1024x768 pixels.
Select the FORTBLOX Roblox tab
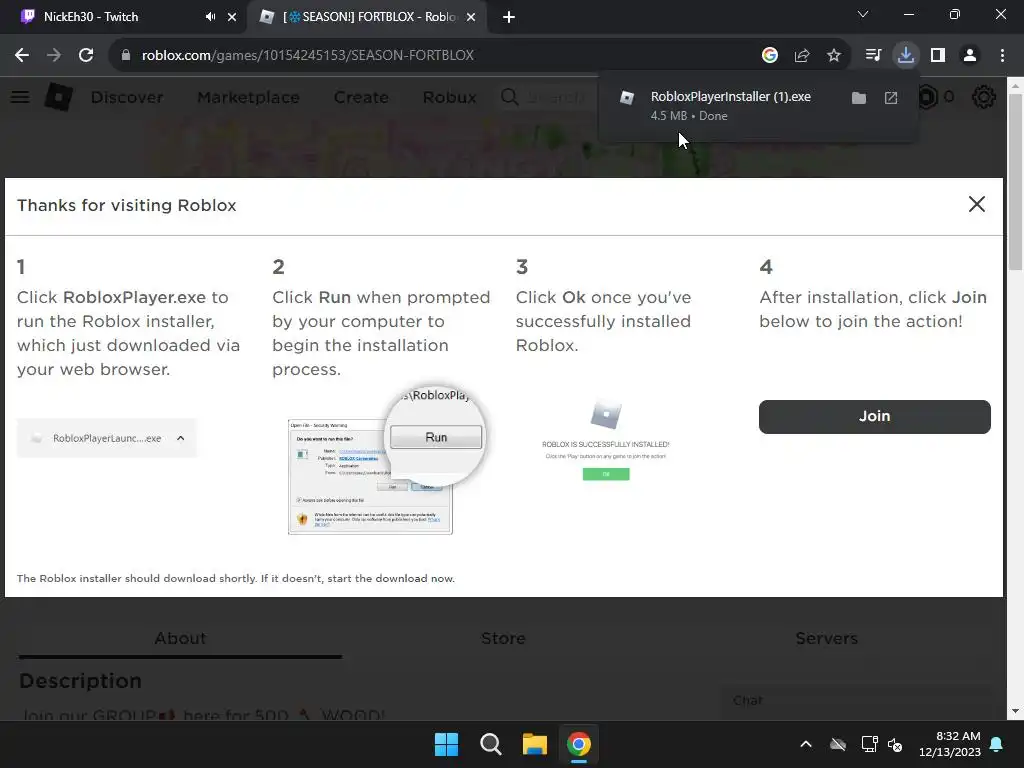pos(369,17)
